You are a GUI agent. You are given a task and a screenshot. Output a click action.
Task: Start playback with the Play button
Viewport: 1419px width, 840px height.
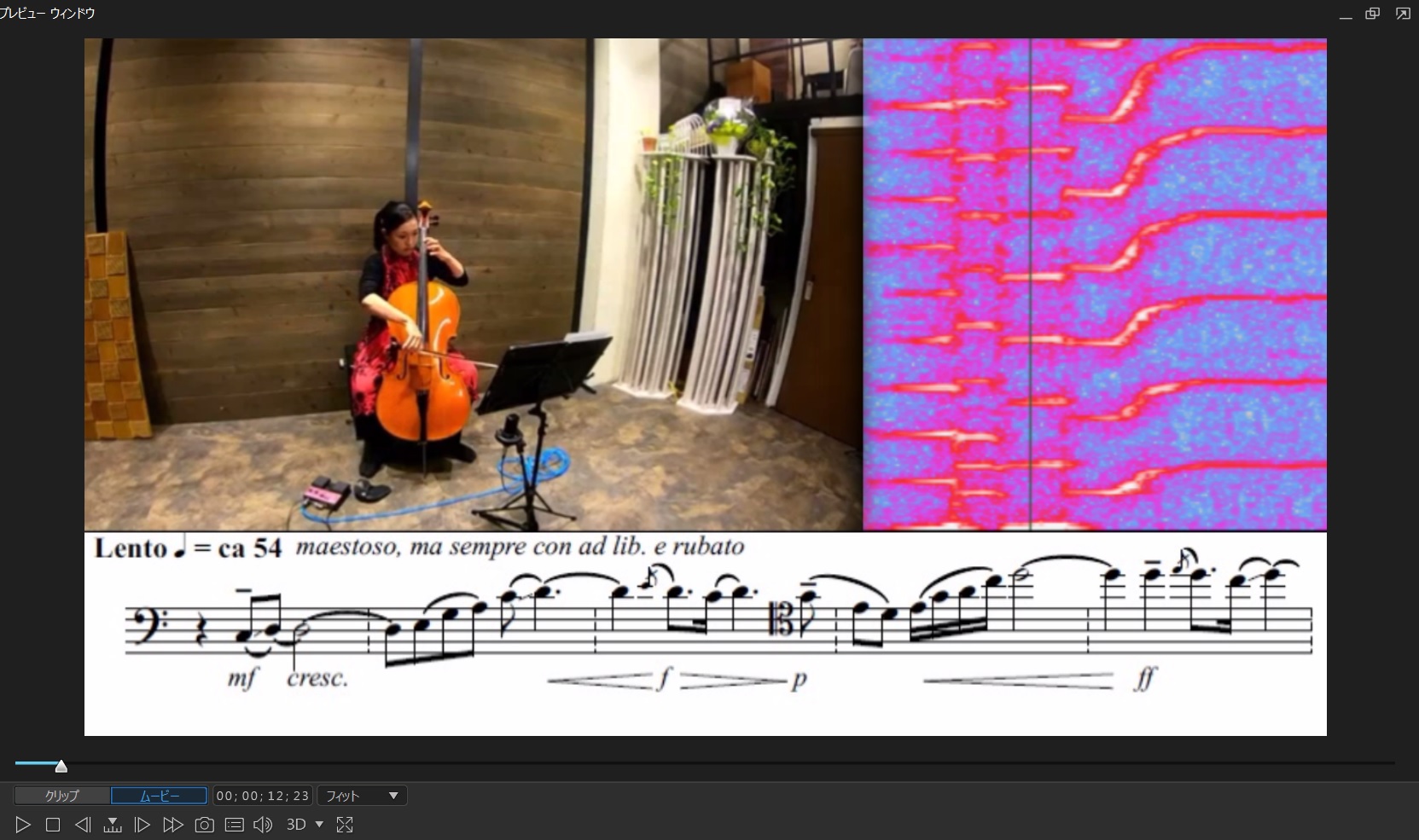(23, 825)
